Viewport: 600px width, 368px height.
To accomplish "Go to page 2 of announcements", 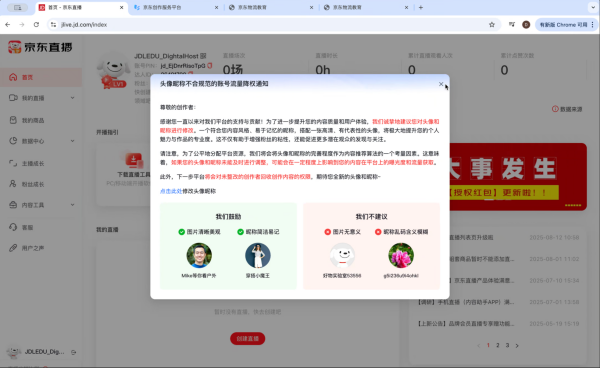I will [x=498, y=345].
